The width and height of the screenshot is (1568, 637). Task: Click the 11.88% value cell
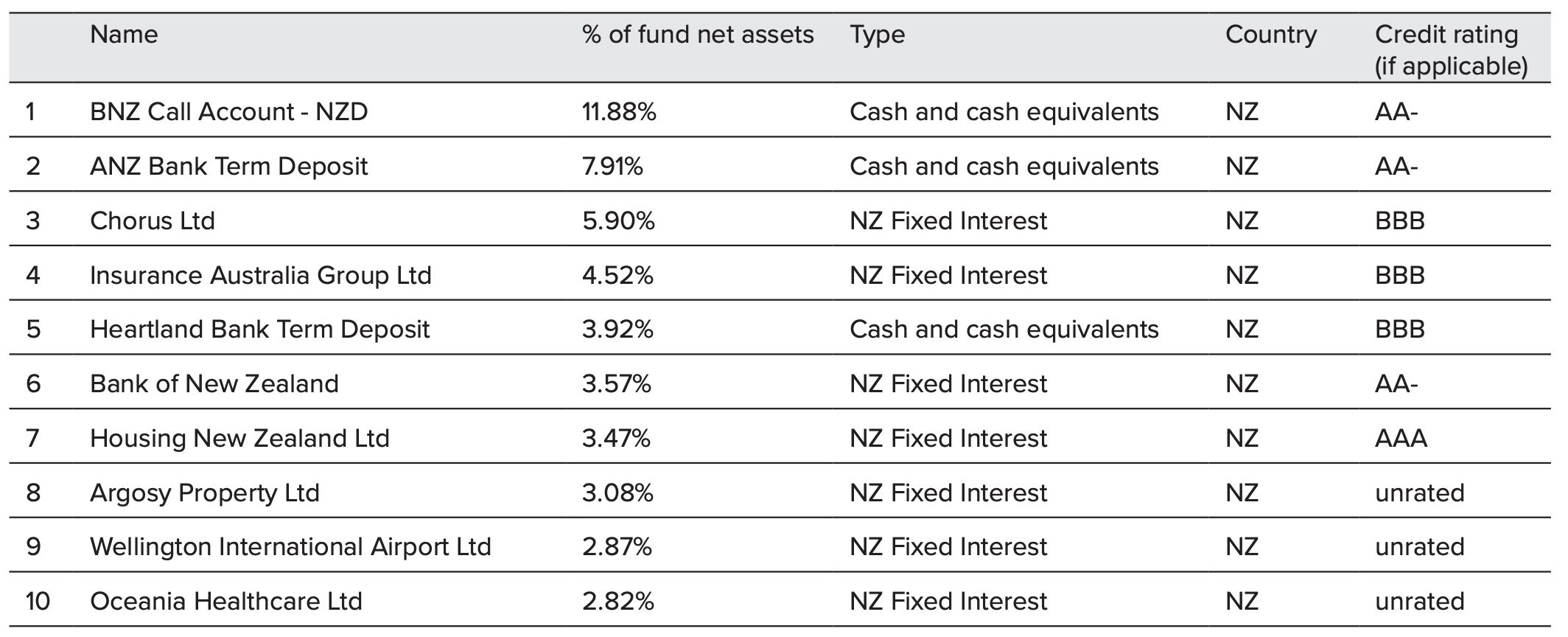[619, 111]
